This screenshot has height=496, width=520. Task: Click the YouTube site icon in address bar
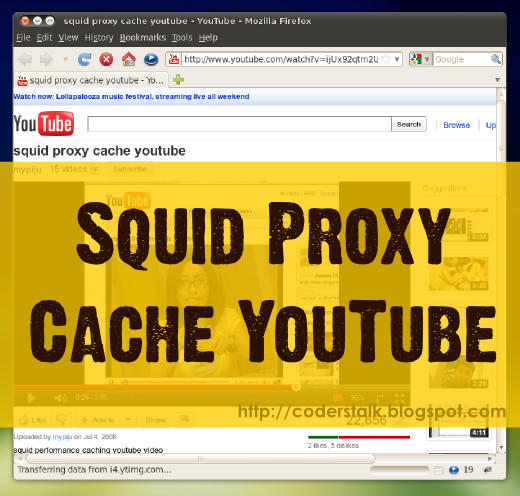coord(174,59)
